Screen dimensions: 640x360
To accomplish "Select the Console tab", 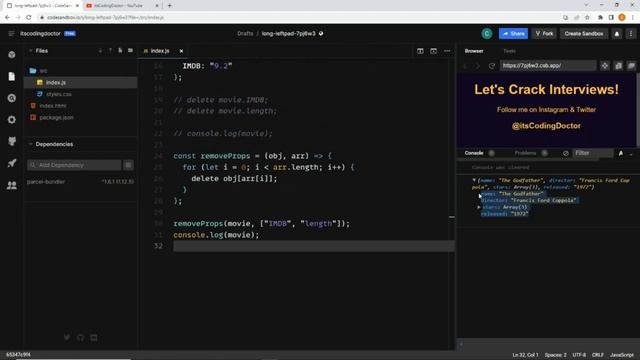I will [x=474, y=153].
